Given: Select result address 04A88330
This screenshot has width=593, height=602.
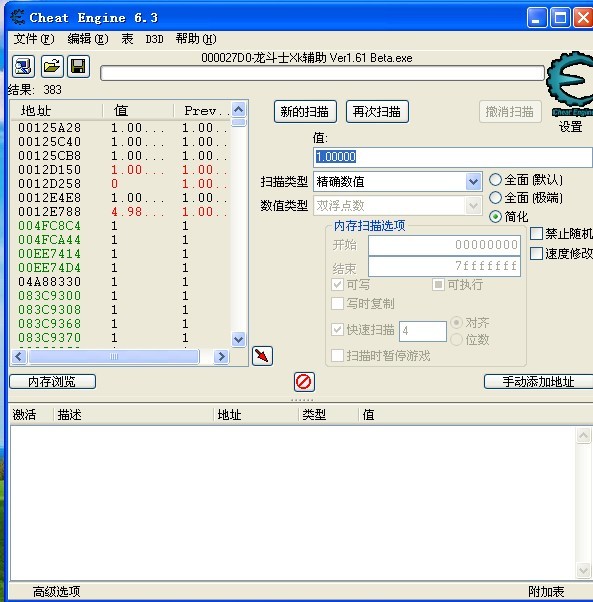Looking at the screenshot, I should click(50, 282).
